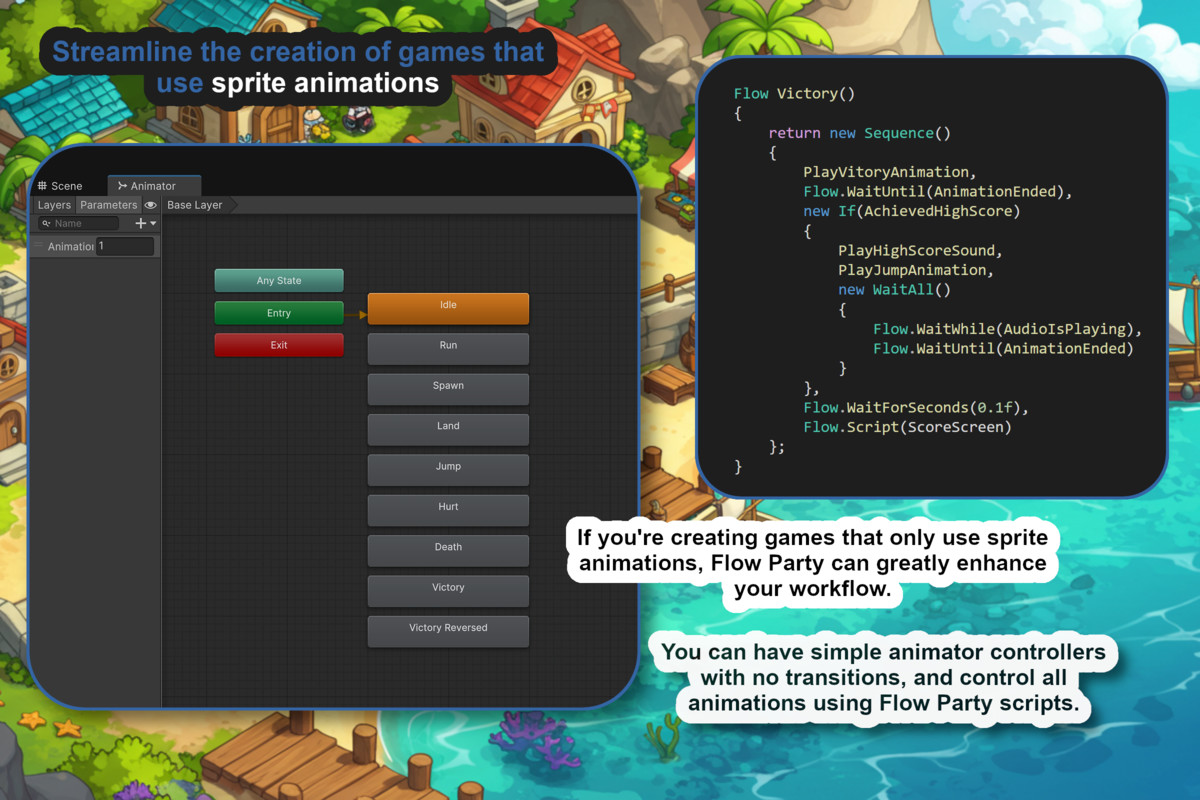Switch to the Scene tab

(60, 186)
